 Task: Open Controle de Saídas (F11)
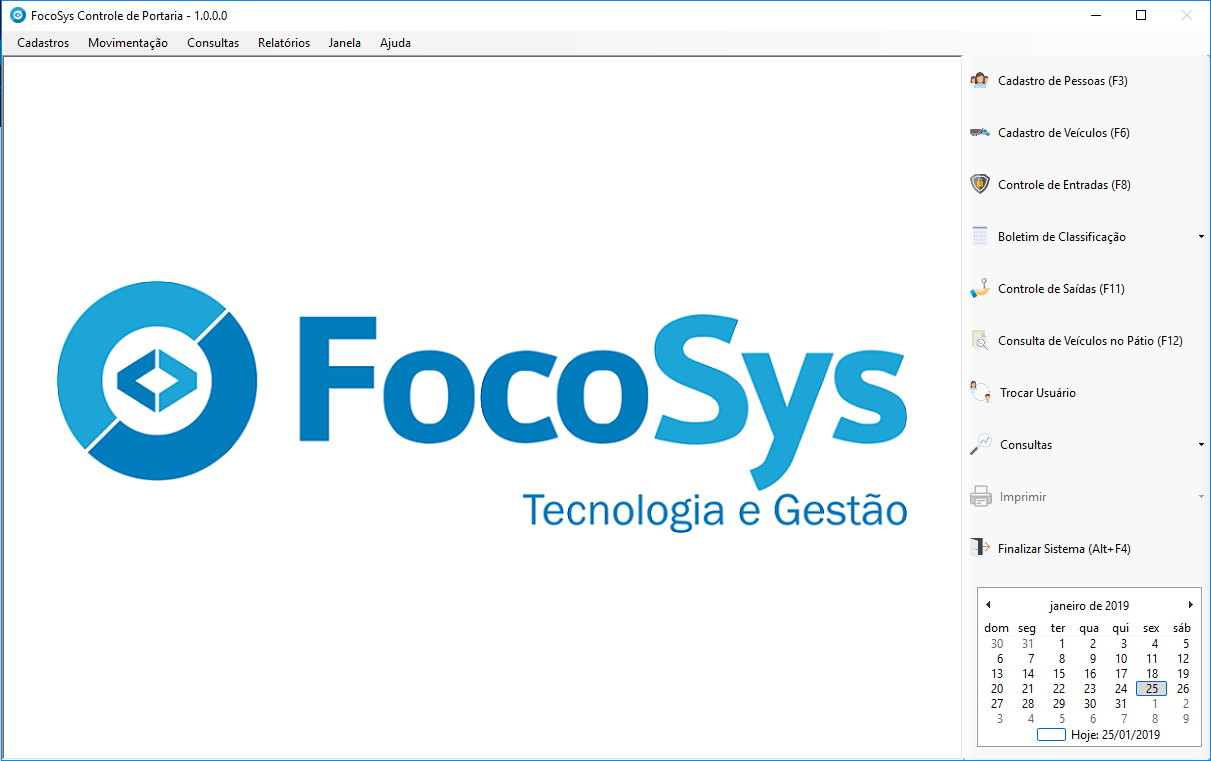[x=1062, y=289]
